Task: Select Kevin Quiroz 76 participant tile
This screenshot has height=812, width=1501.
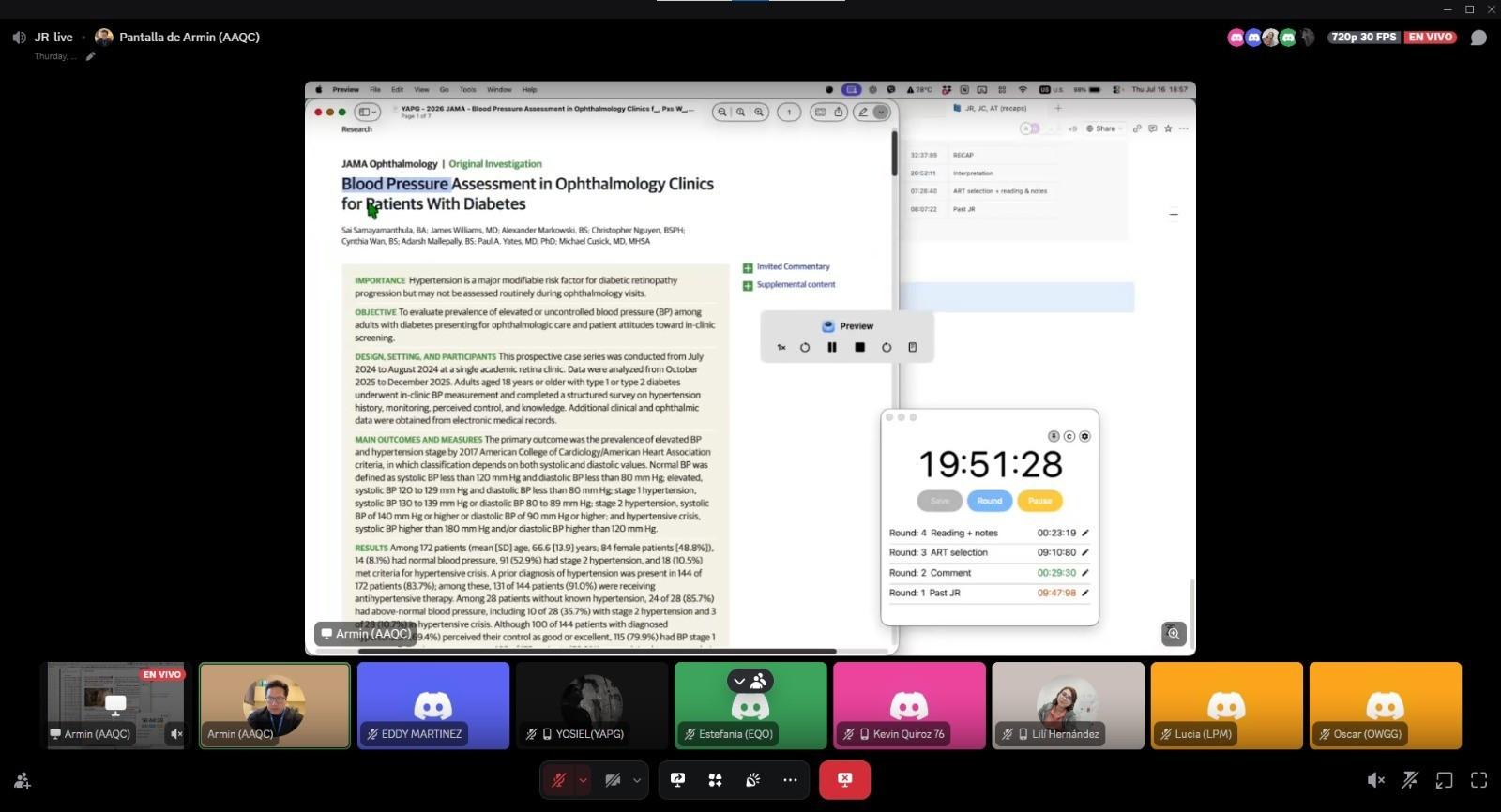Action: tap(909, 705)
